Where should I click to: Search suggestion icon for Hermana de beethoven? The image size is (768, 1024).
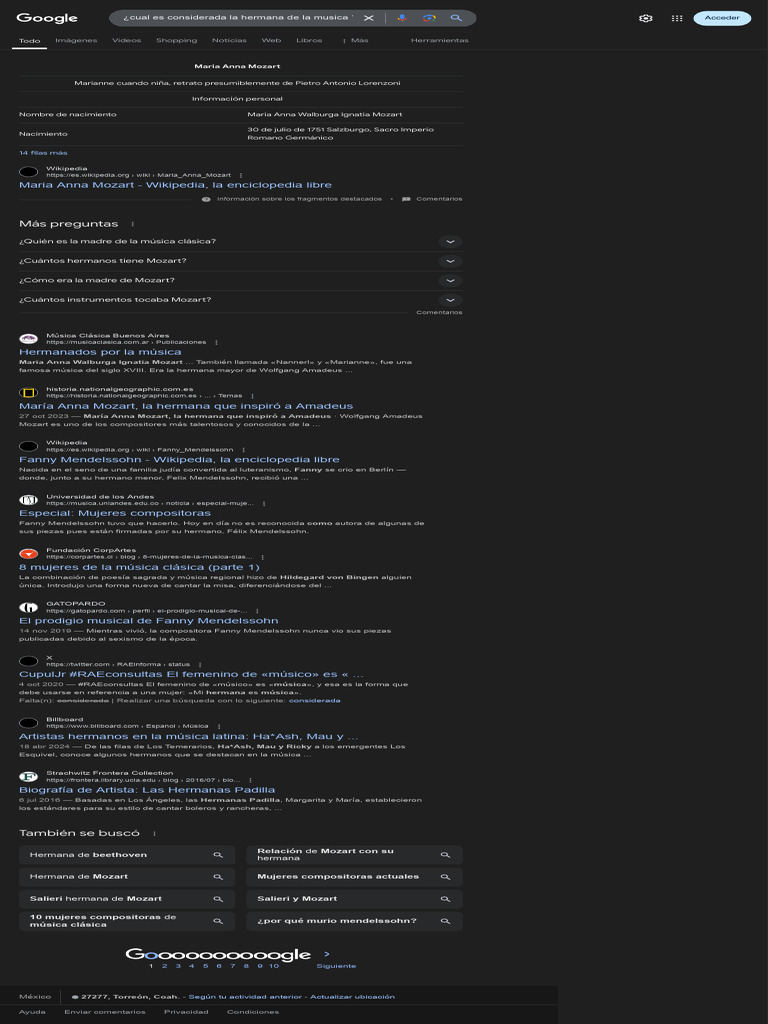(x=218, y=855)
